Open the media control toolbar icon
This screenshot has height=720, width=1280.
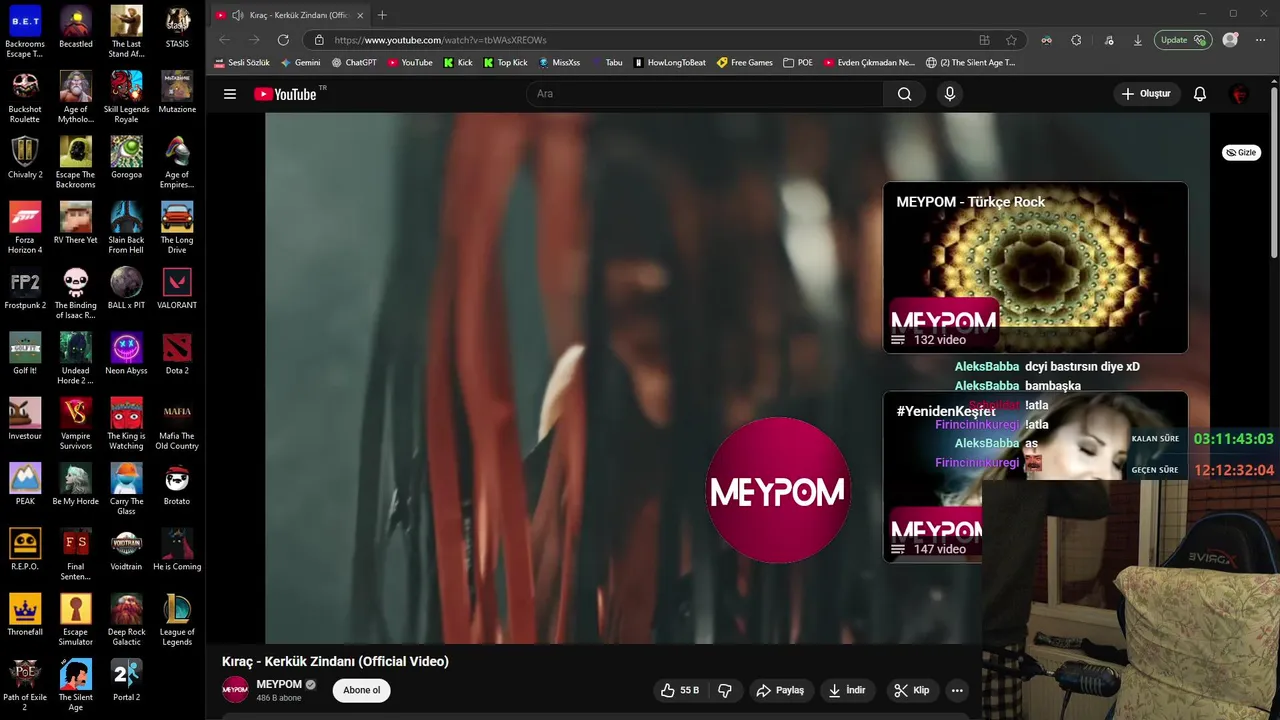pos(1109,40)
